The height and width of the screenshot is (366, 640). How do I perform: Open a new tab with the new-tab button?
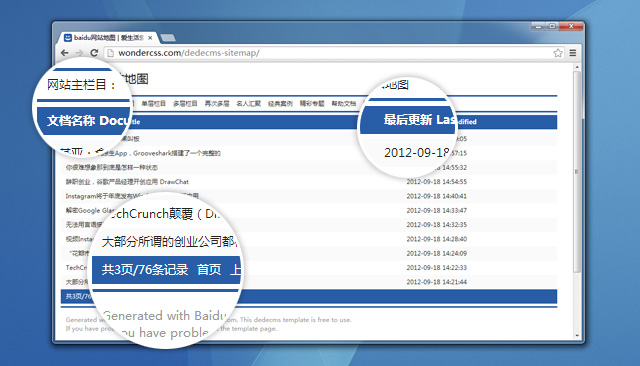pos(168,38)
